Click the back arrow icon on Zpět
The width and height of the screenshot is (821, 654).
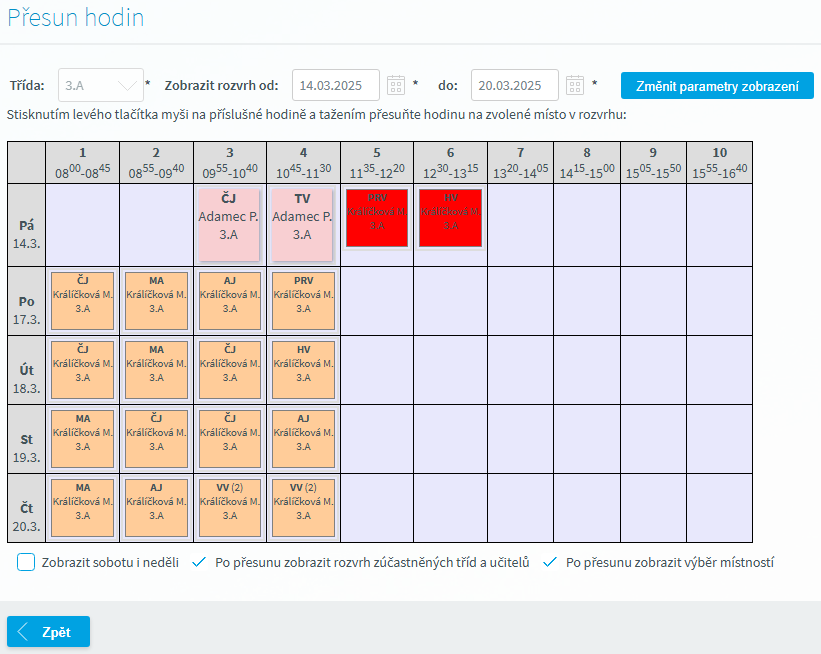pos(24,633)
